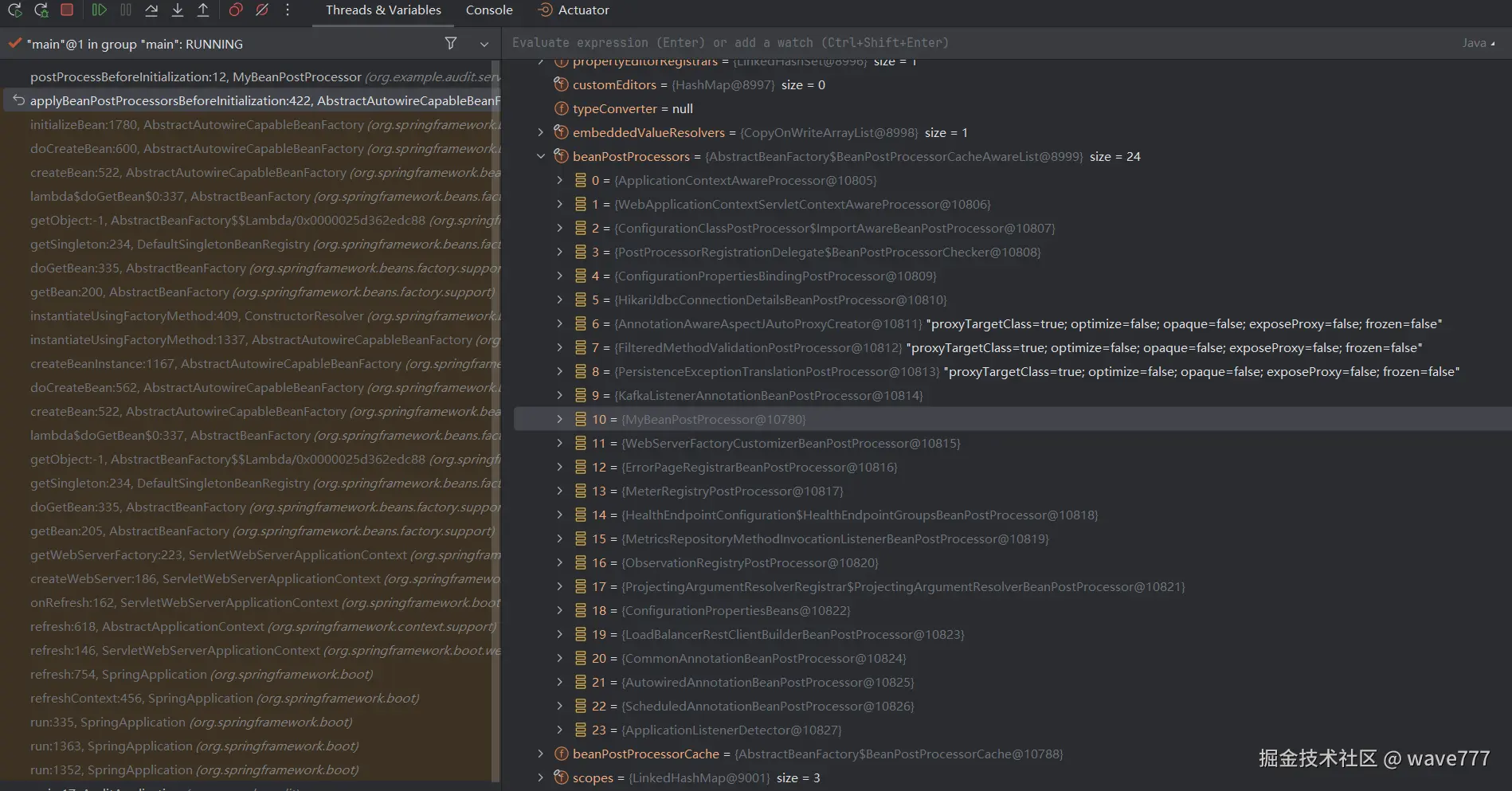Click the Step Out icon
The width and height of the screenshot is (1512, 791).
[203, 10]
